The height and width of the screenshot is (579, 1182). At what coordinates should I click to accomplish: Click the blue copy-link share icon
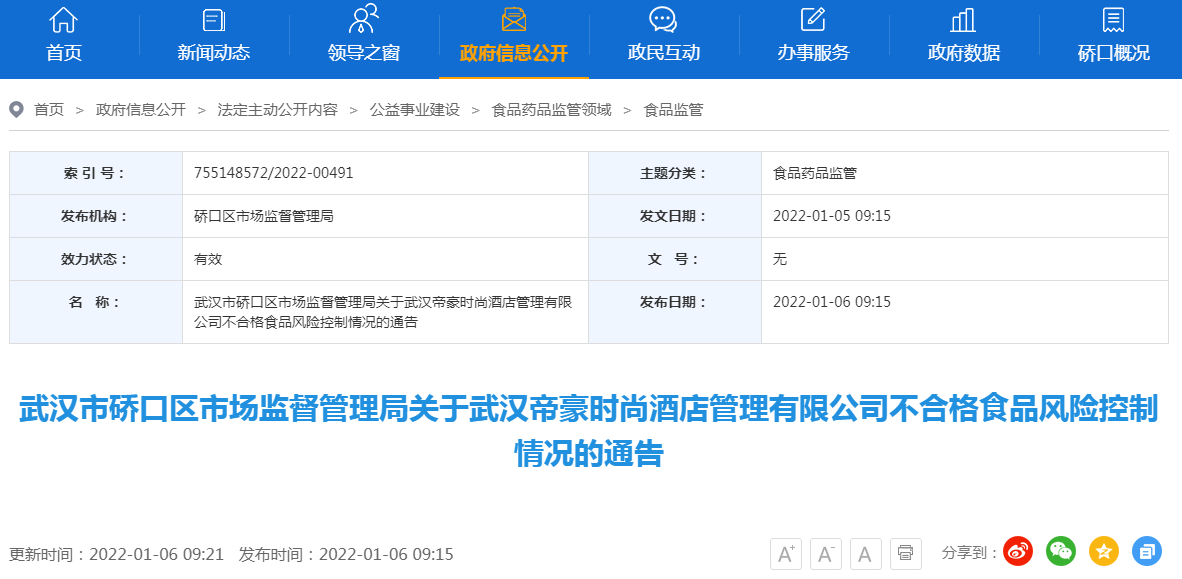pyautogui.click(x=1146, y=550)
